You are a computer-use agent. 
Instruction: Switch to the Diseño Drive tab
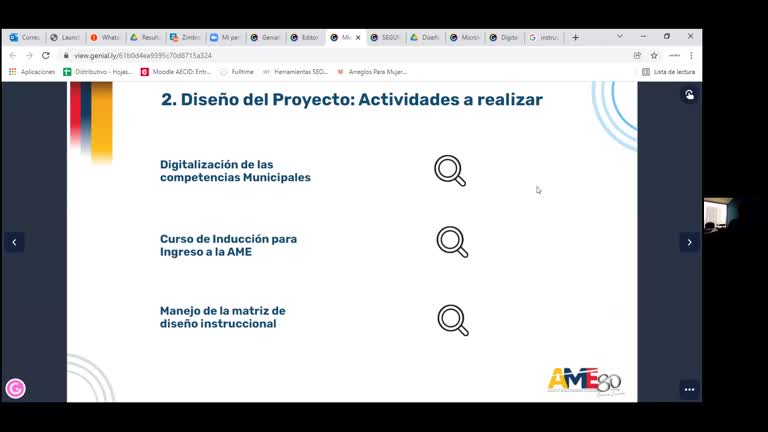click(x=425, y=37)
